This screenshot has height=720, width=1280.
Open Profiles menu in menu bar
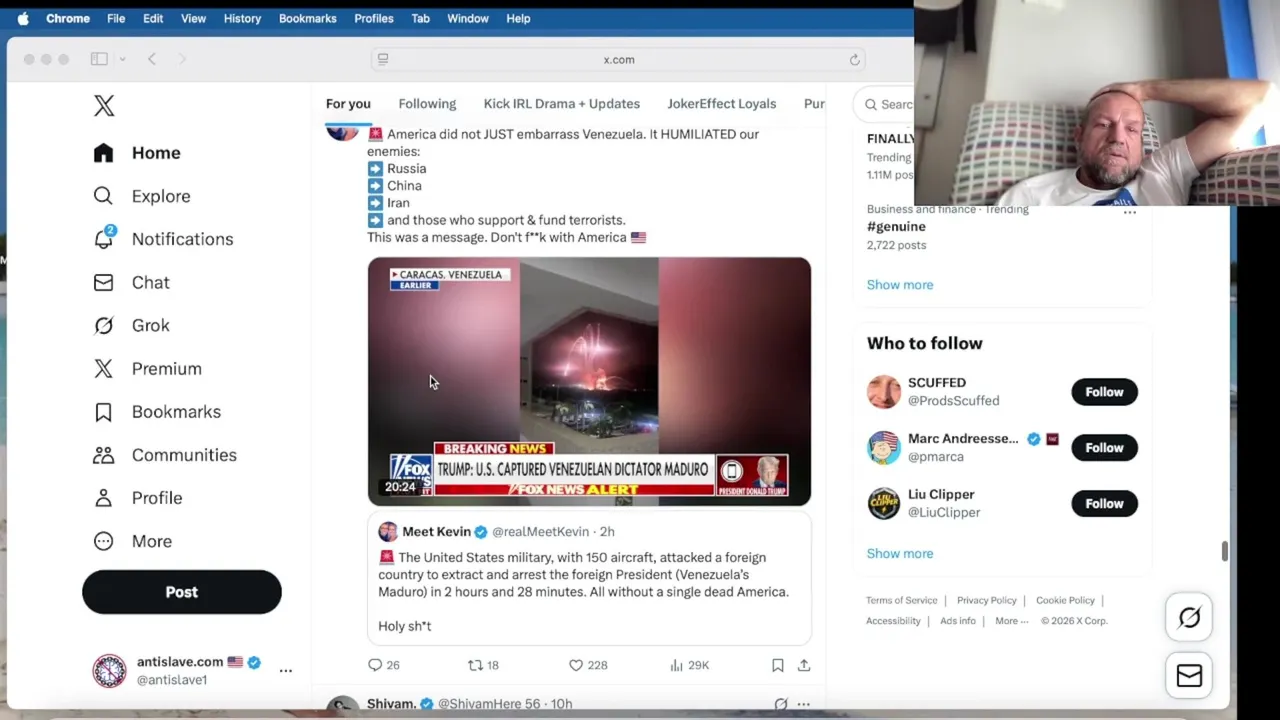click(373, 18)
